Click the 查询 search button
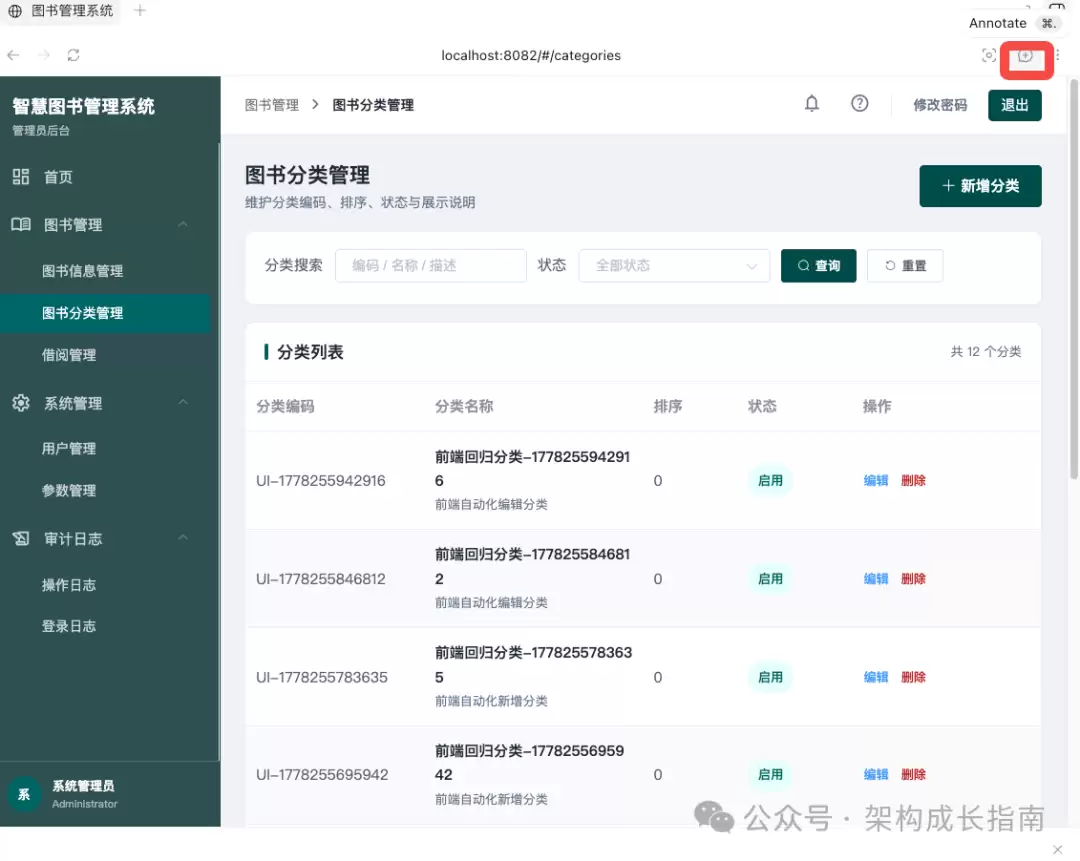The image size is (1080, 861). point(818,265)
